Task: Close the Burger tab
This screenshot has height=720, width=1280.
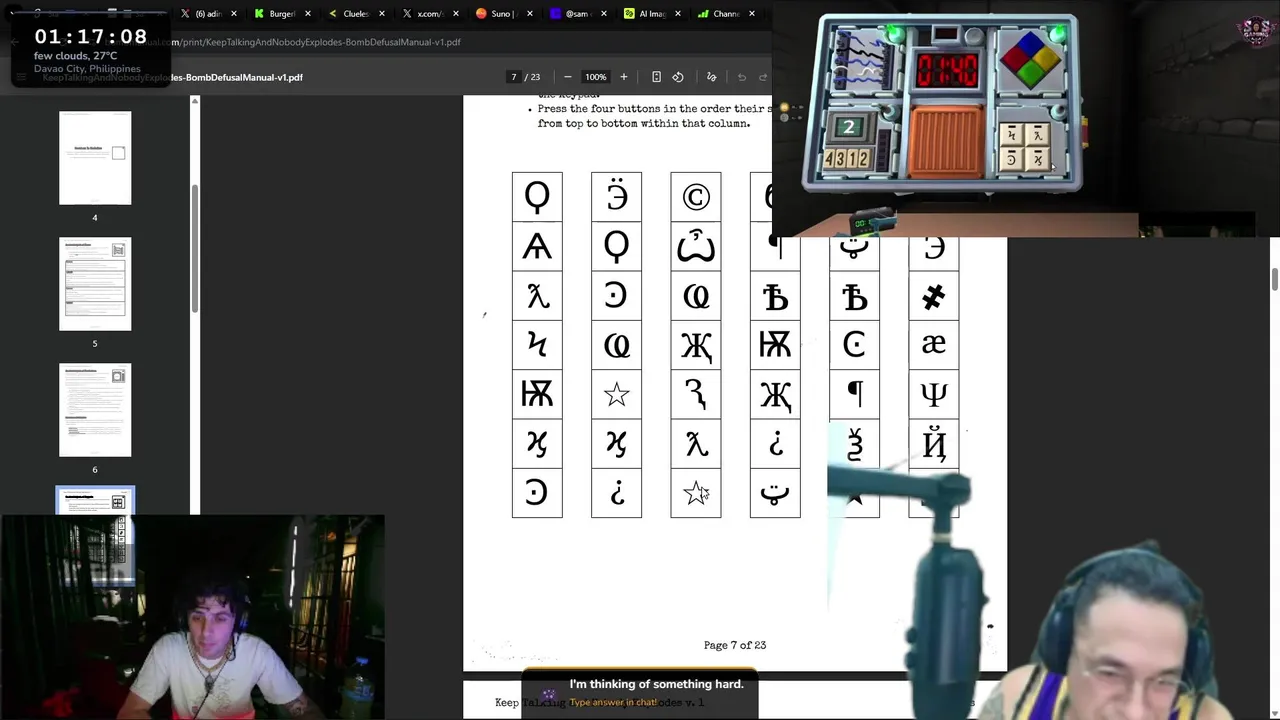Action: tap(308, 14)
